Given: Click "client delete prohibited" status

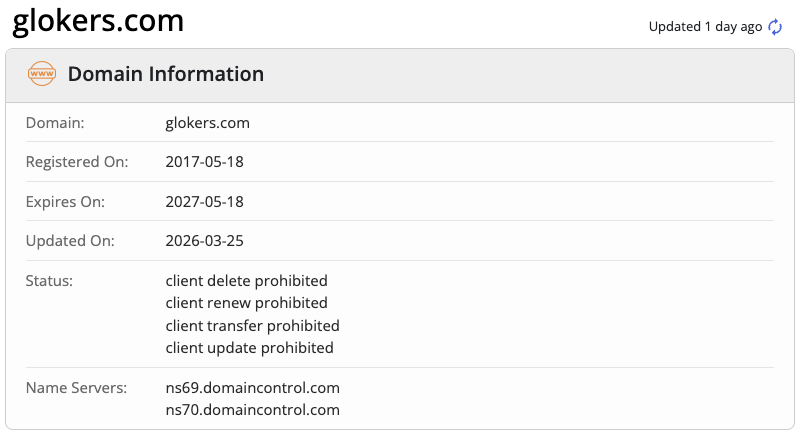Looking at the screenshot, I should 246,281.
